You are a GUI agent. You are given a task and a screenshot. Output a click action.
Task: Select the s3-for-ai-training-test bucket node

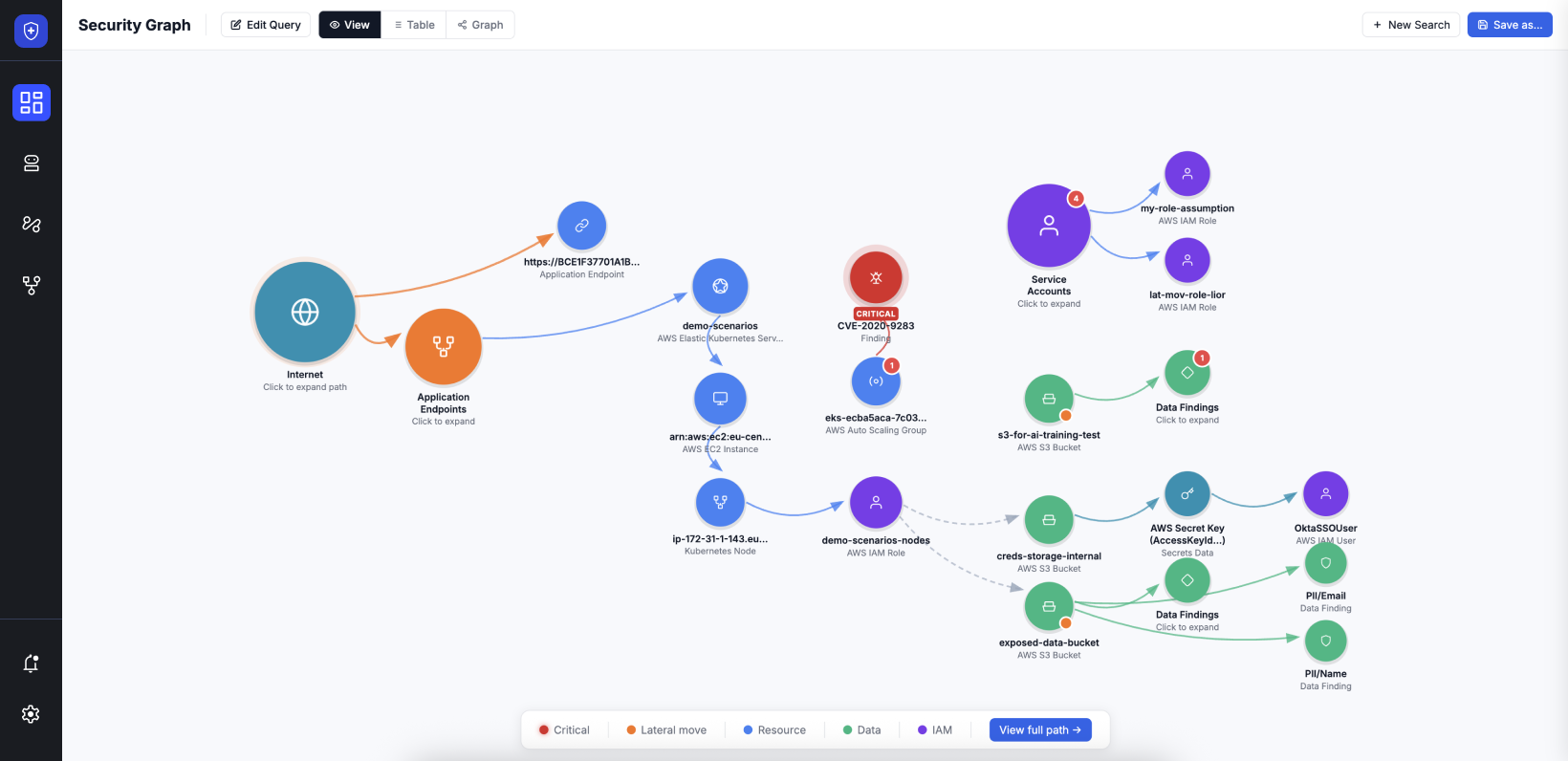point(1049,399)
